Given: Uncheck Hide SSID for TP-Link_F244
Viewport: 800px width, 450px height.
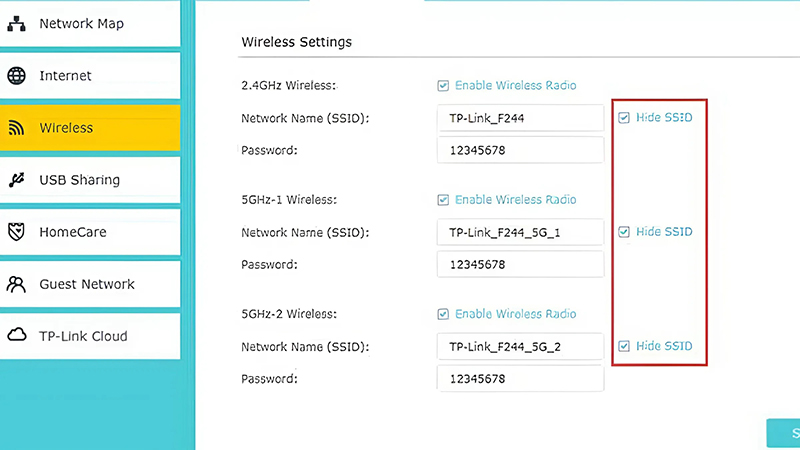Looking at the screenshot, I should pos(624,118).
